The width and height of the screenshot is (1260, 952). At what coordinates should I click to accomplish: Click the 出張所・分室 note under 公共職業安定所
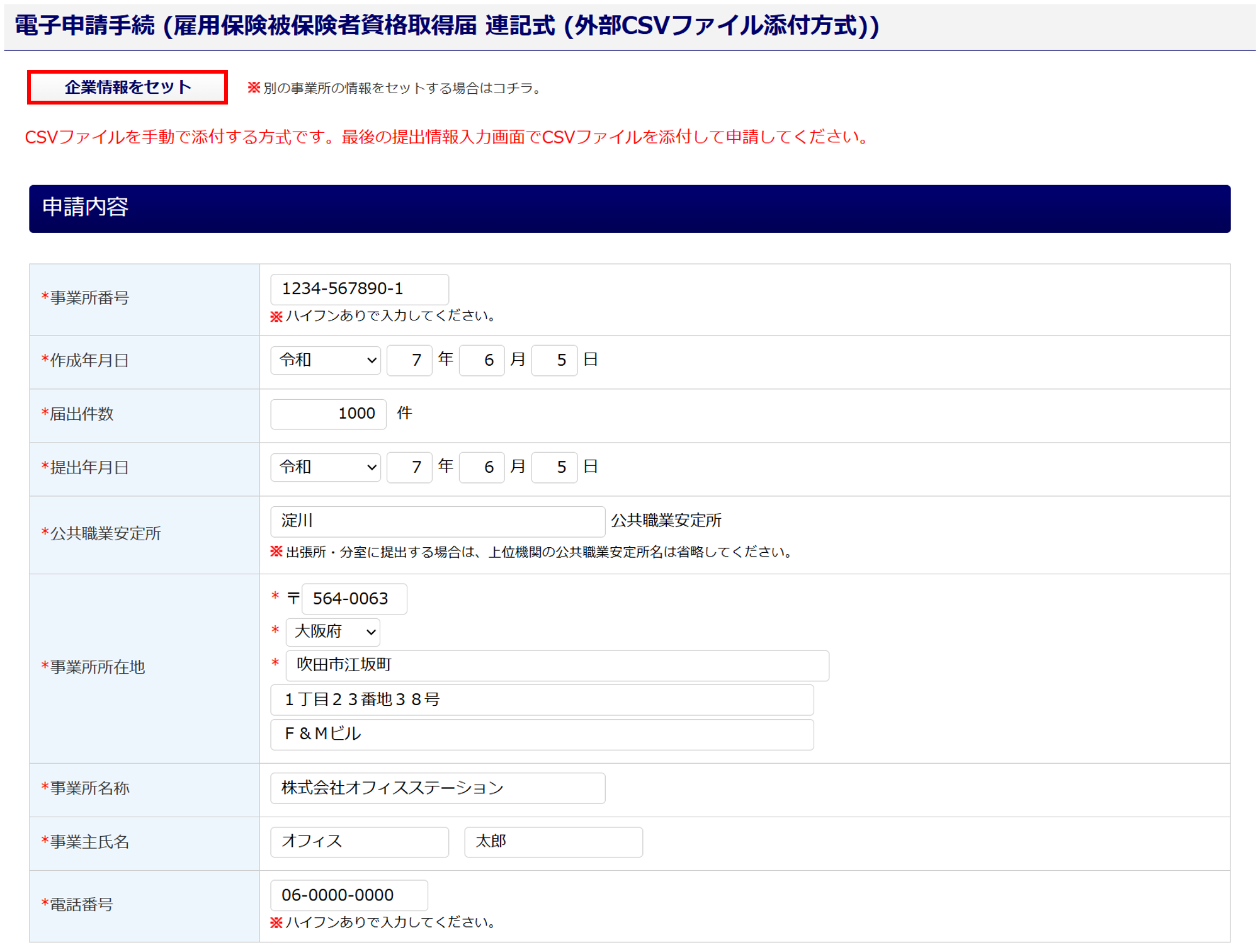[x=531, y=552]
